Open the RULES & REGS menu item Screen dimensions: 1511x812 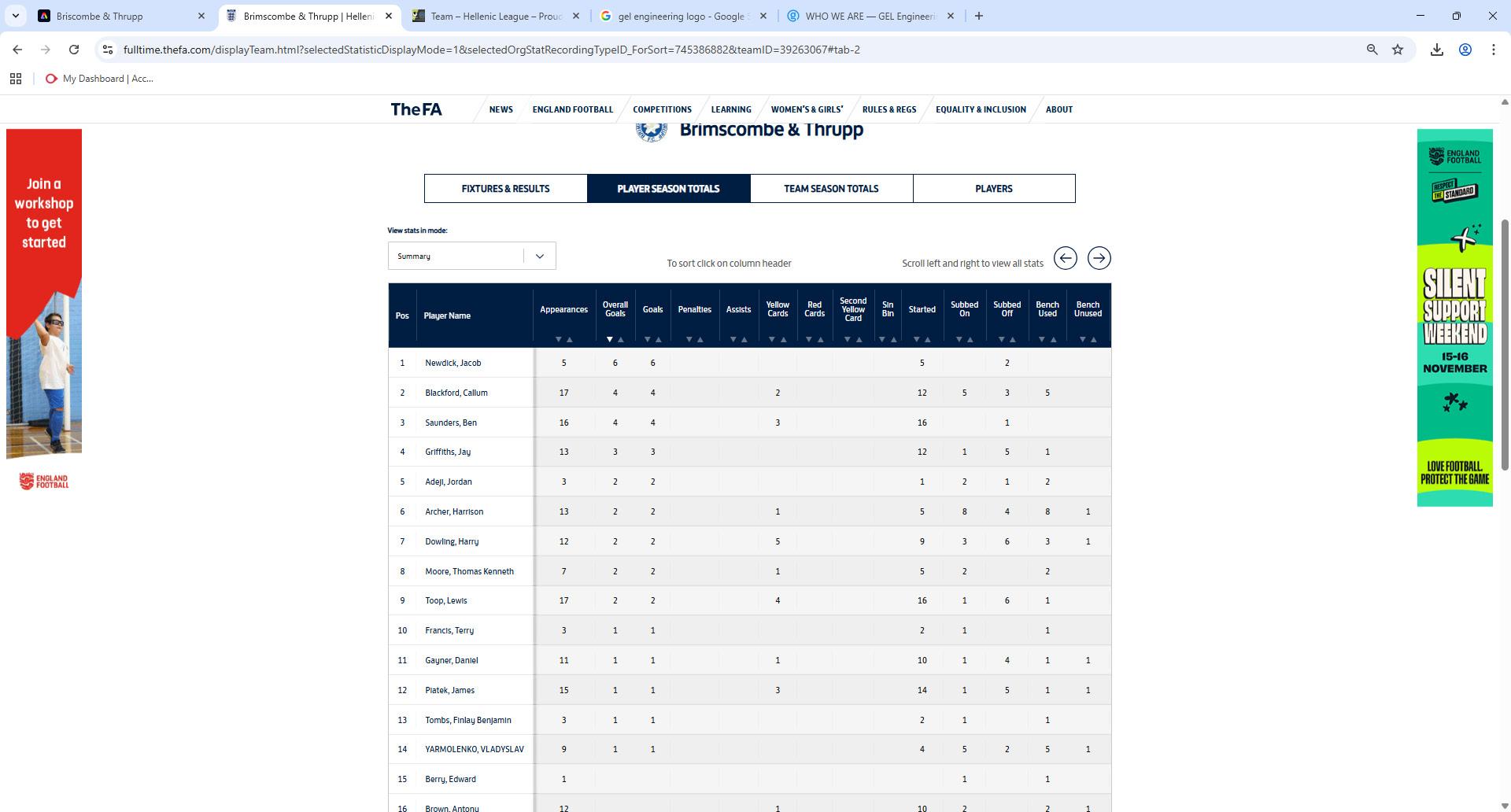tap(889, 109)
